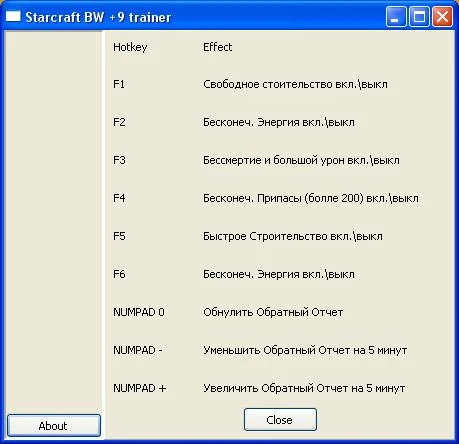Click 'Бесконеч. Энергия' text in F6 row

pos(251,274)
